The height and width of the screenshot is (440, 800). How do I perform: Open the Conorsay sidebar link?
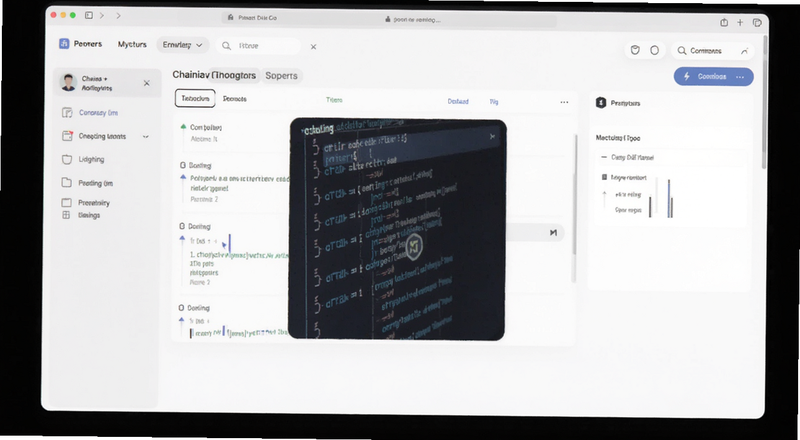pos(98,113)
